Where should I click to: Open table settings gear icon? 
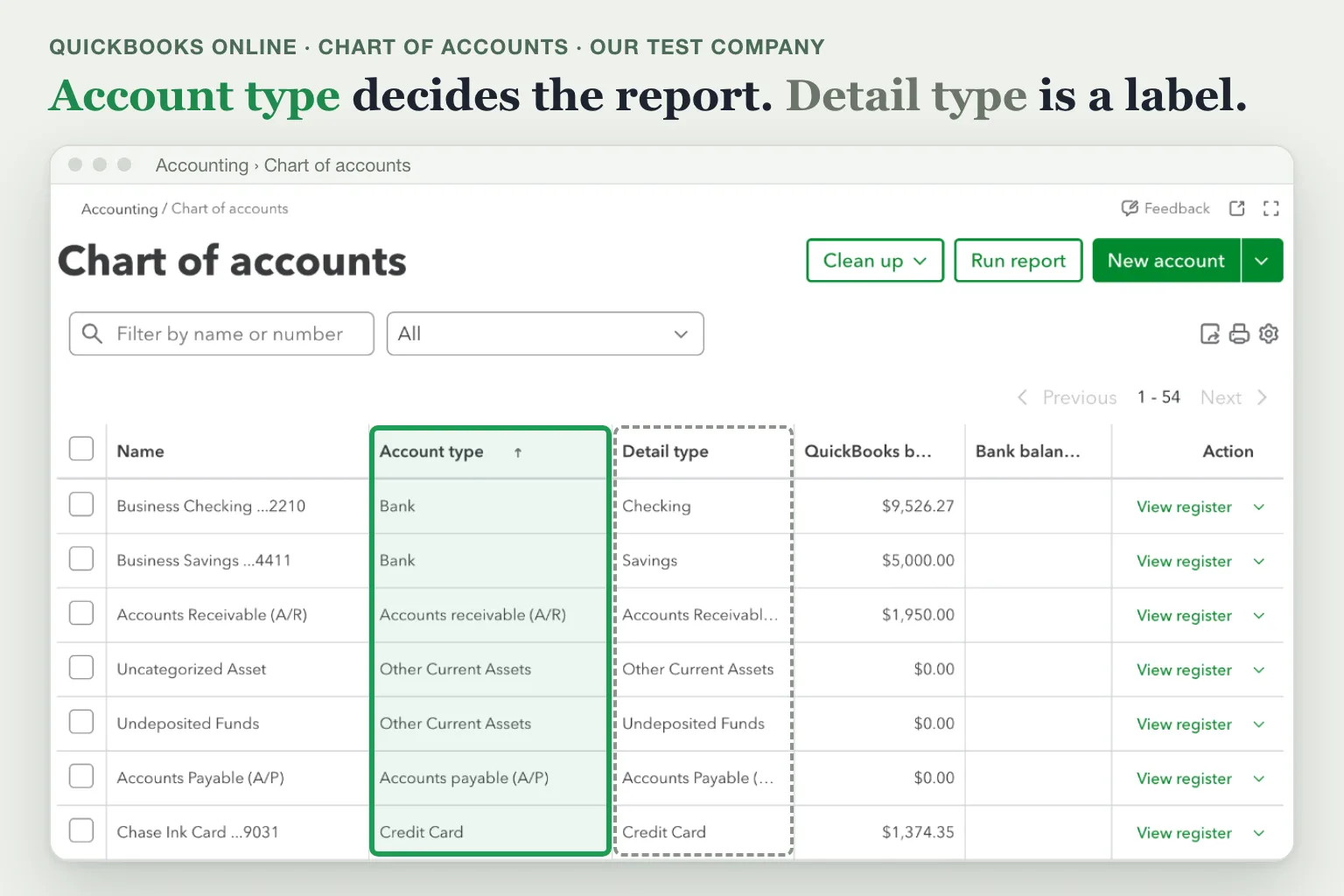[1269, 333]
